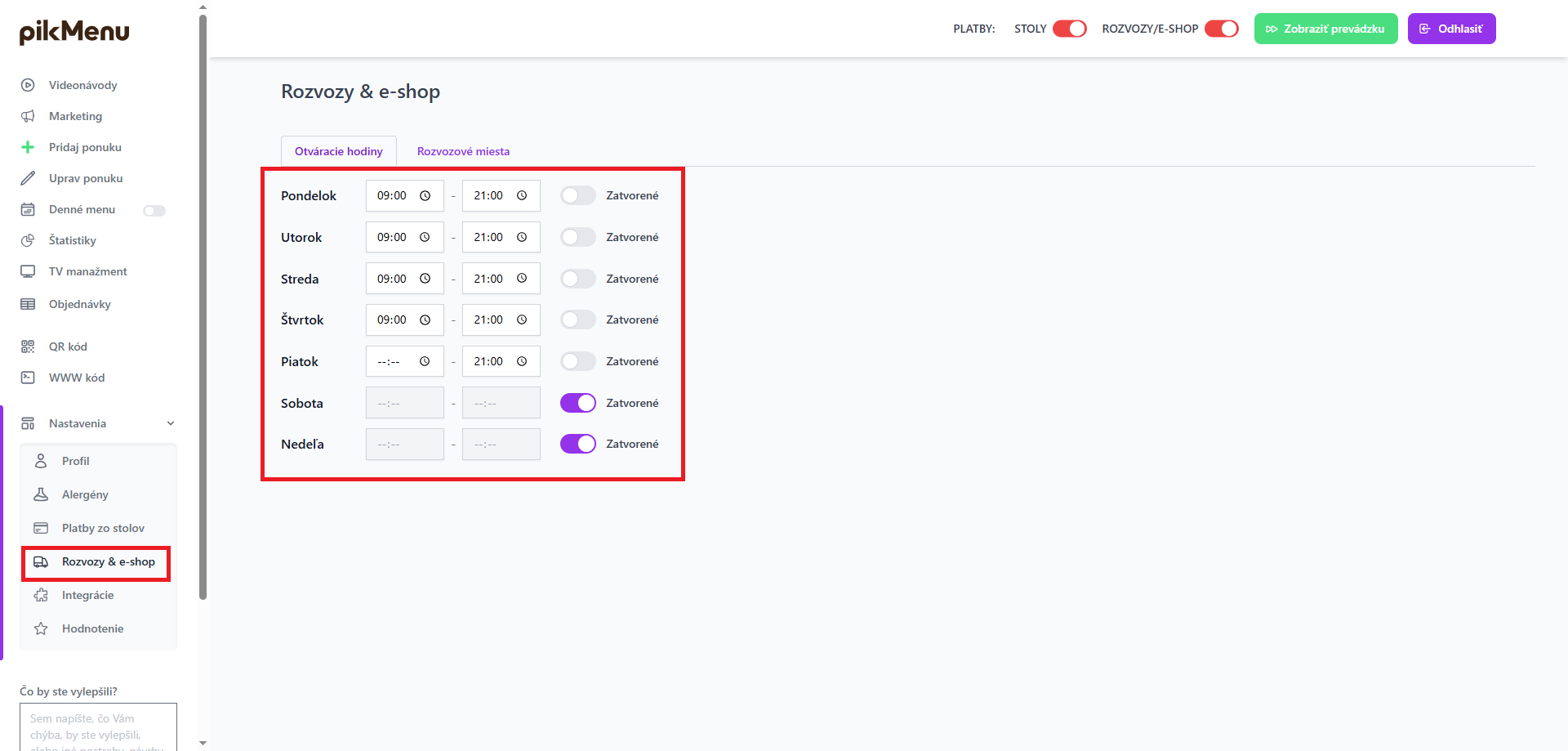Click the clock icon in Pondelok opening time

coord(425,196)
